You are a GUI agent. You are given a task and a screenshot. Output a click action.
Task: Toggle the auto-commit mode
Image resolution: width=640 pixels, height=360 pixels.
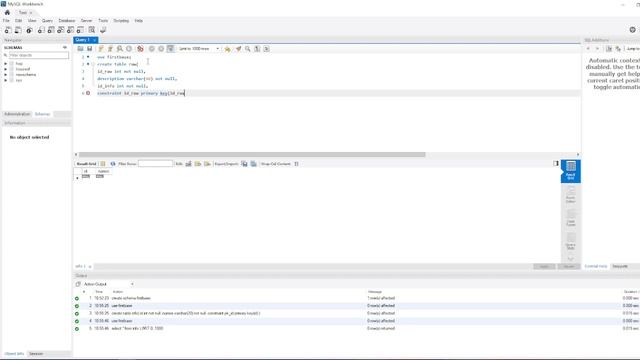(x=171, y=49)
